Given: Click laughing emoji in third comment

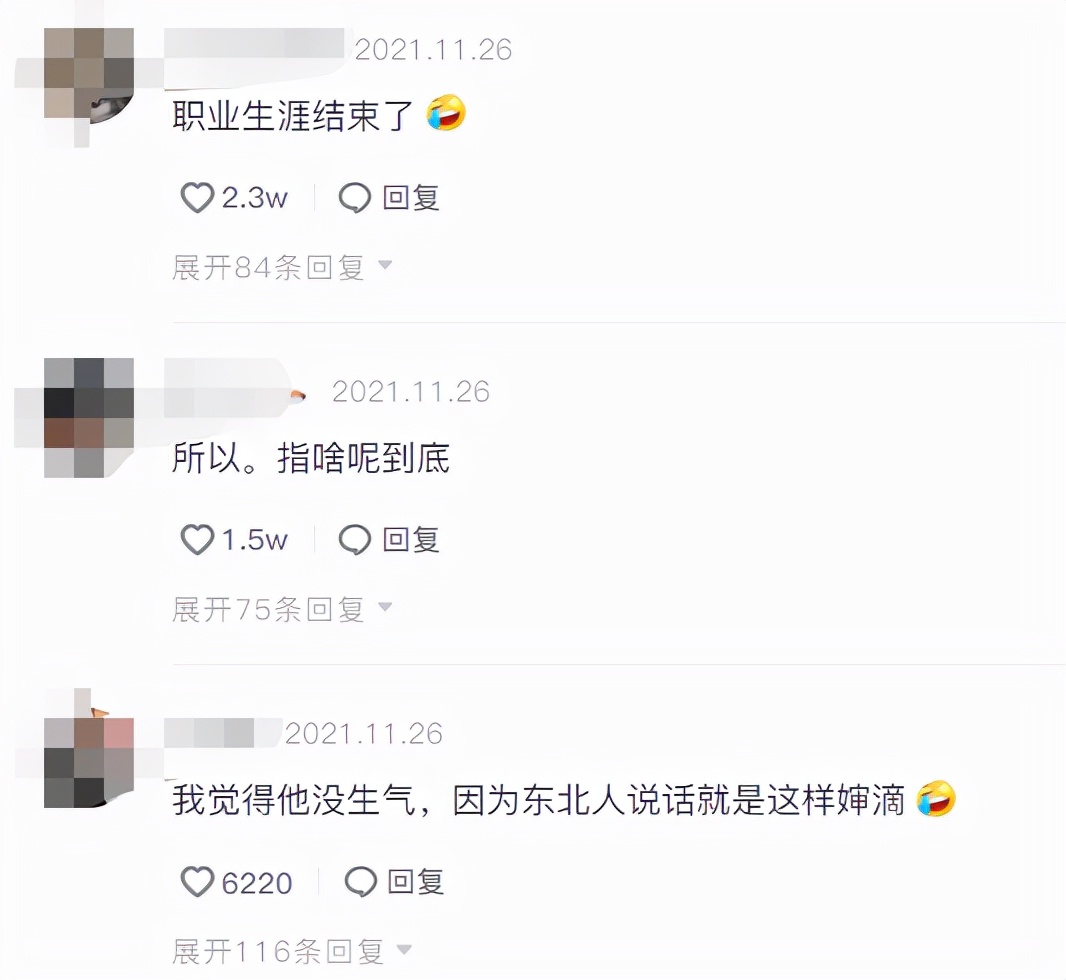Looking at the screenshot, I should pyautogui.click(x=936, y=799).
